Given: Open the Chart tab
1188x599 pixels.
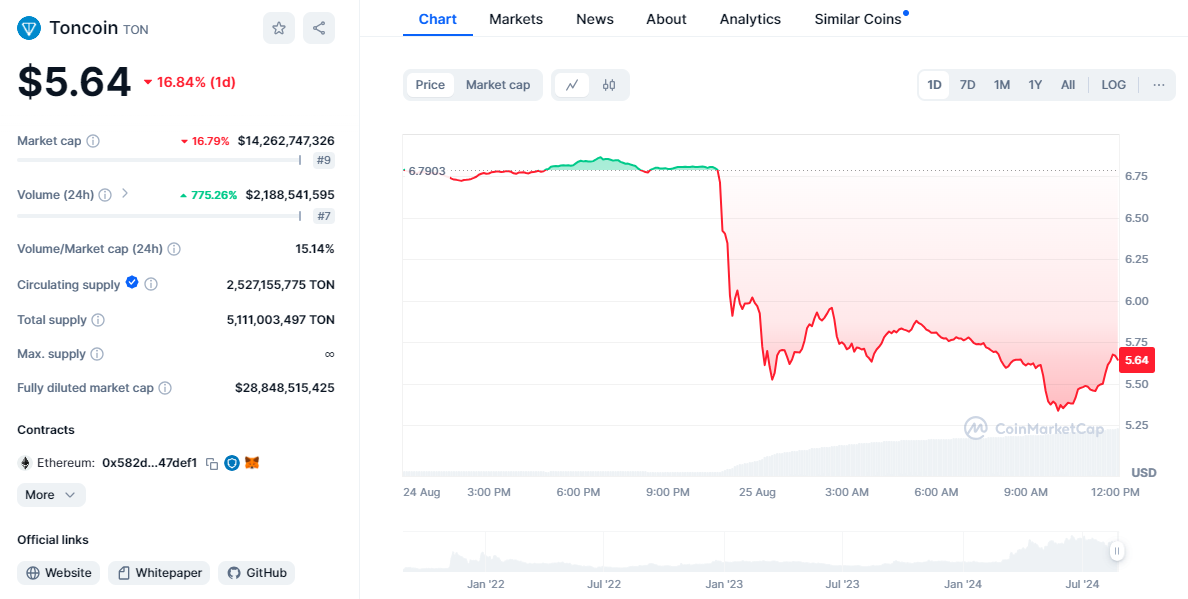Looking at the screenshot, I should click(x=438, y=19).
